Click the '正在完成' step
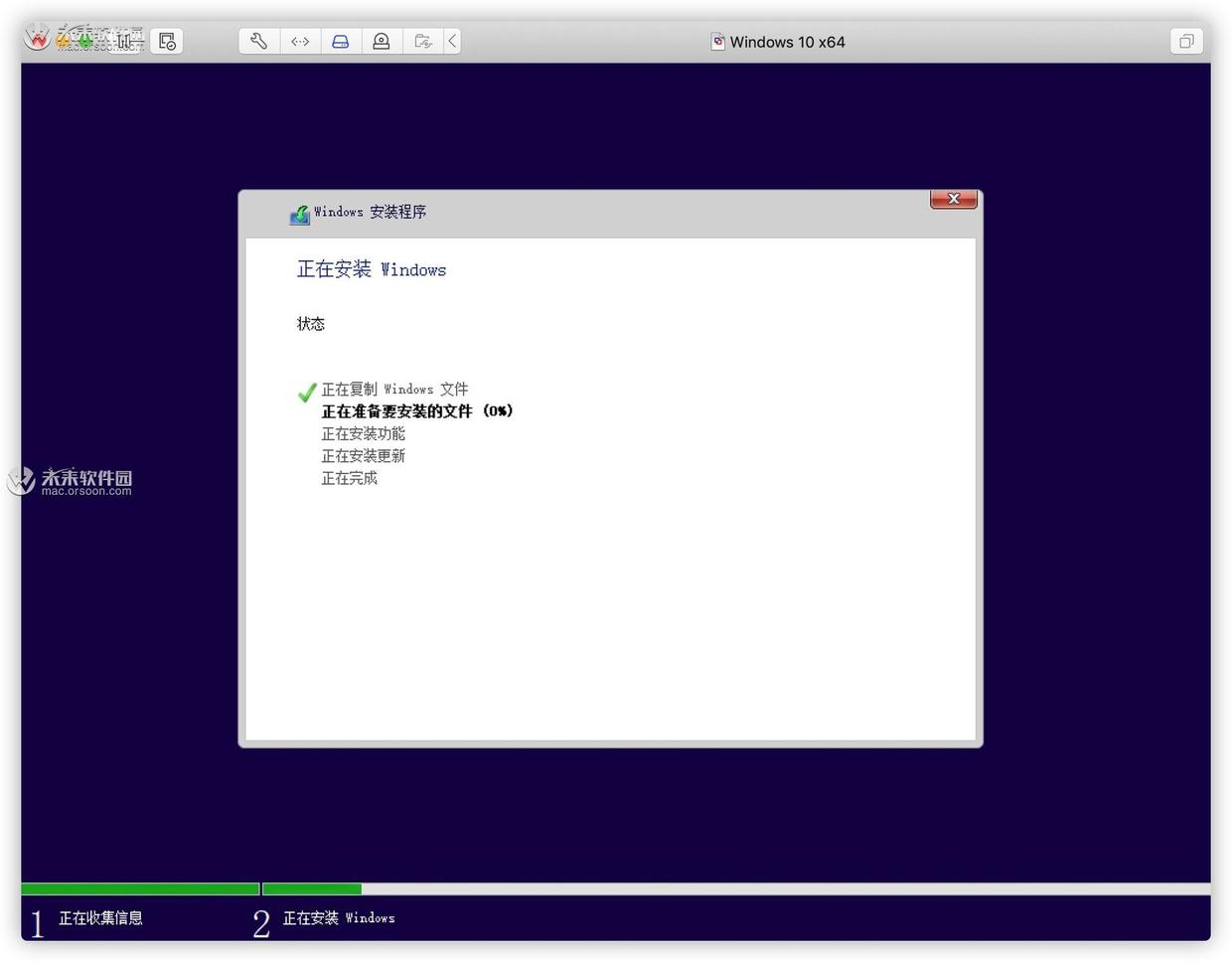Screen dimensions: 1232x962 tap(349, 478)
